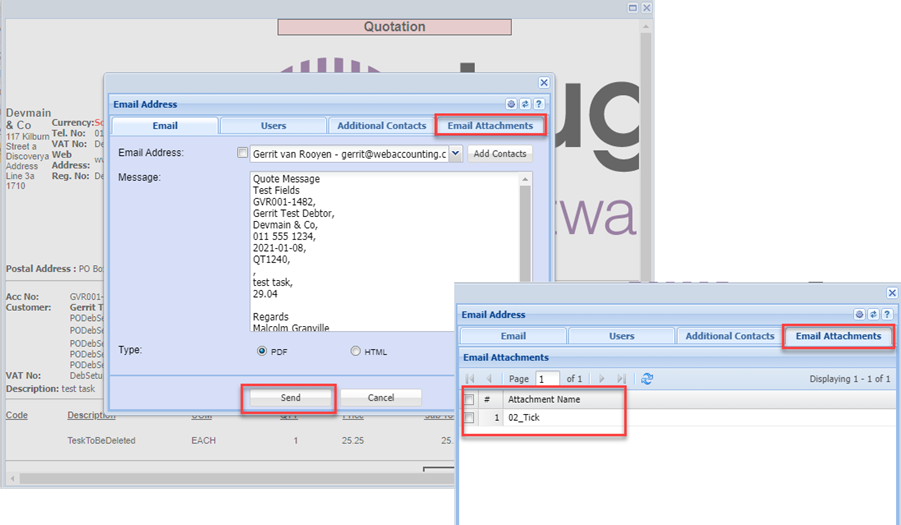901x525 pixels.
Task: Tick the checkbox beside Email Address field
Action: tap(243, 153)
